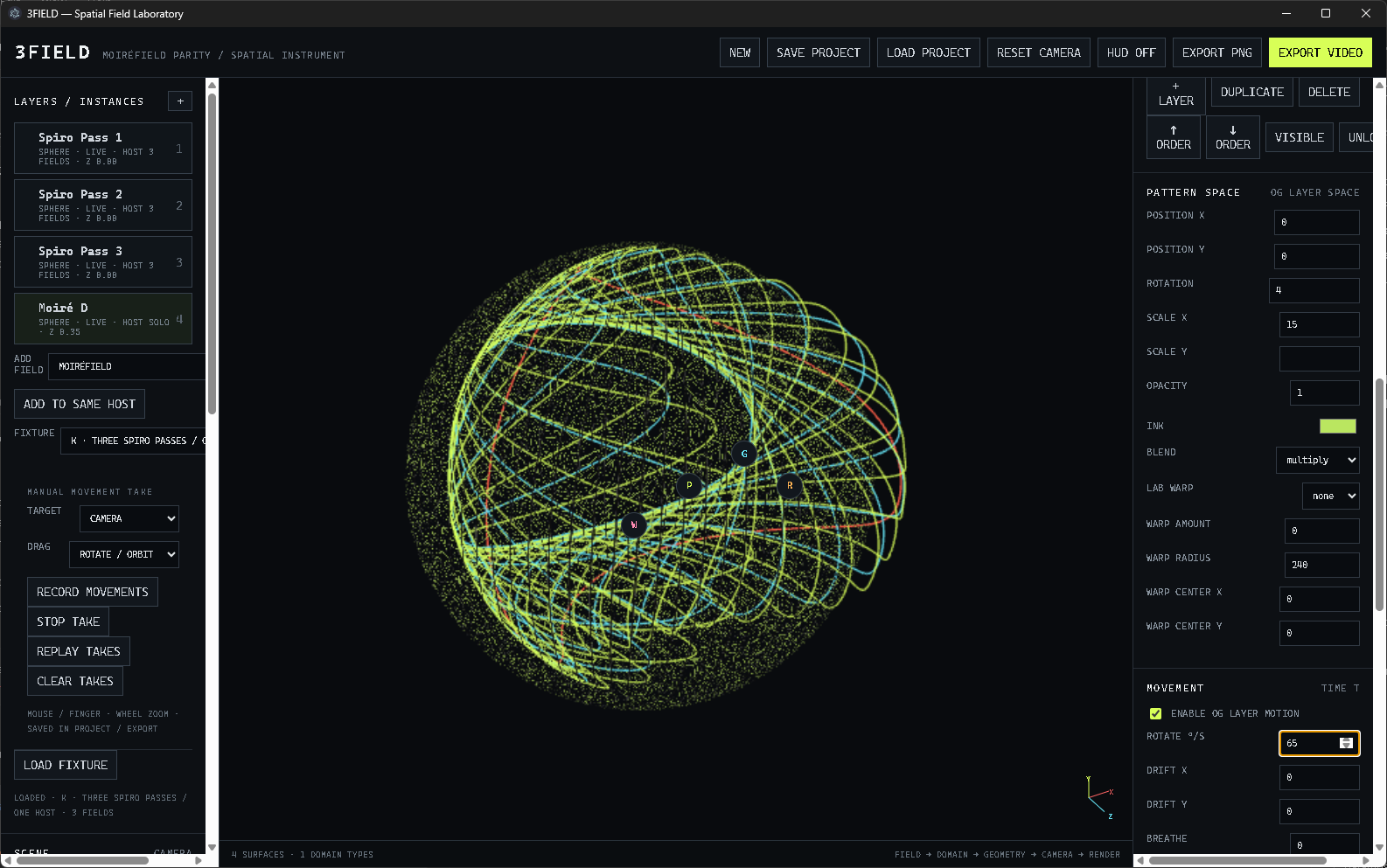
Task: Open the BLEND multiply dropdown
Action: (1318, 460)
